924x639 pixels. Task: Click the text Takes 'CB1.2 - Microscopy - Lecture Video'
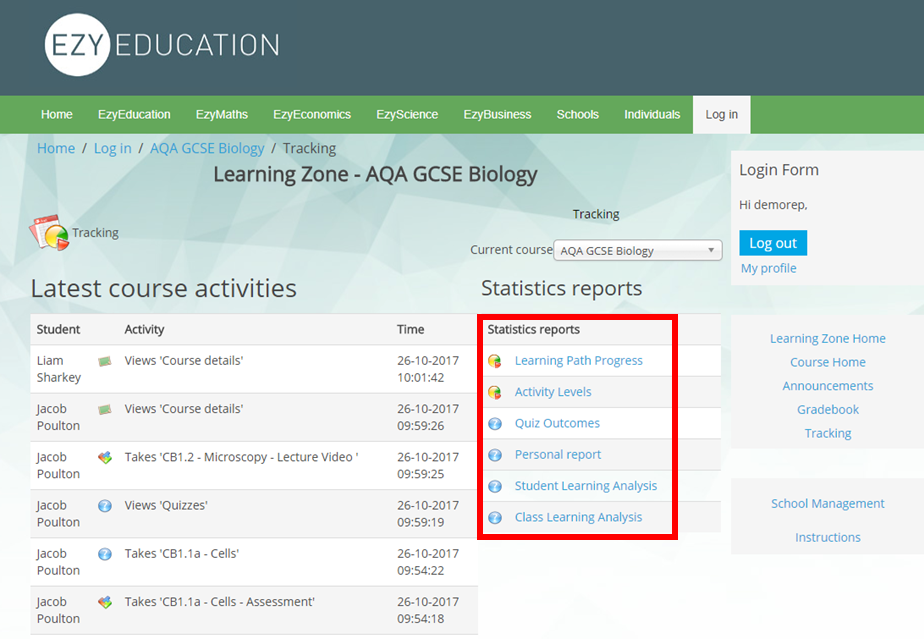click(x=241, y=457)
